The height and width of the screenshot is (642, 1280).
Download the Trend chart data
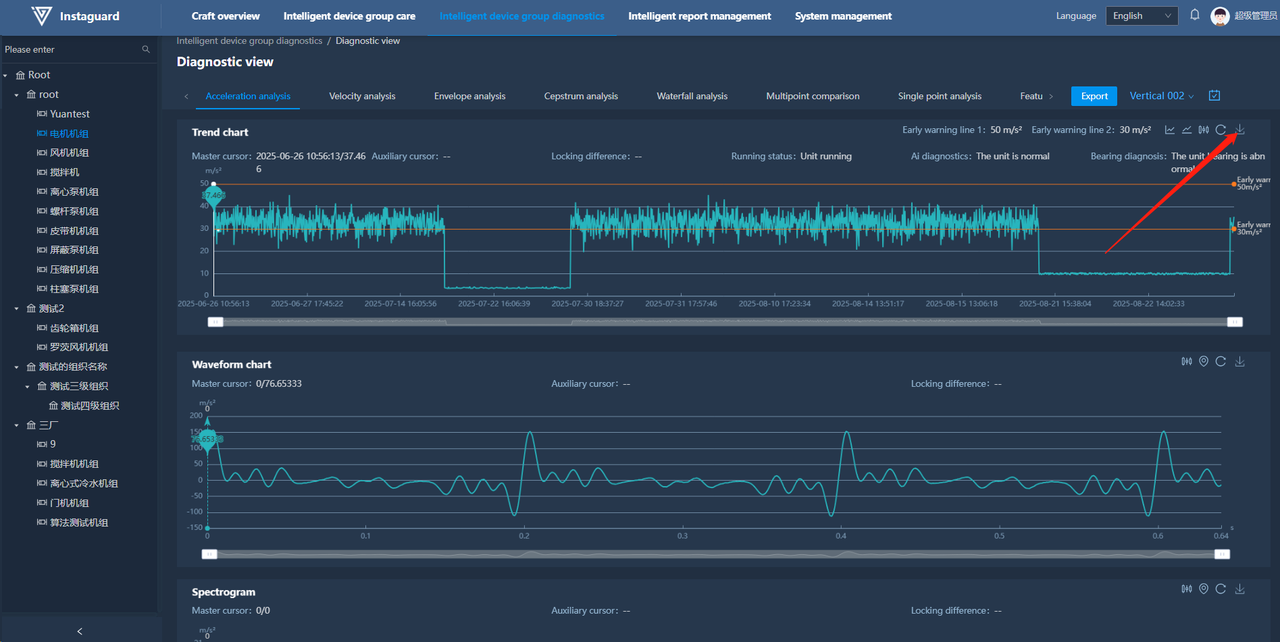click(1240, 130)
